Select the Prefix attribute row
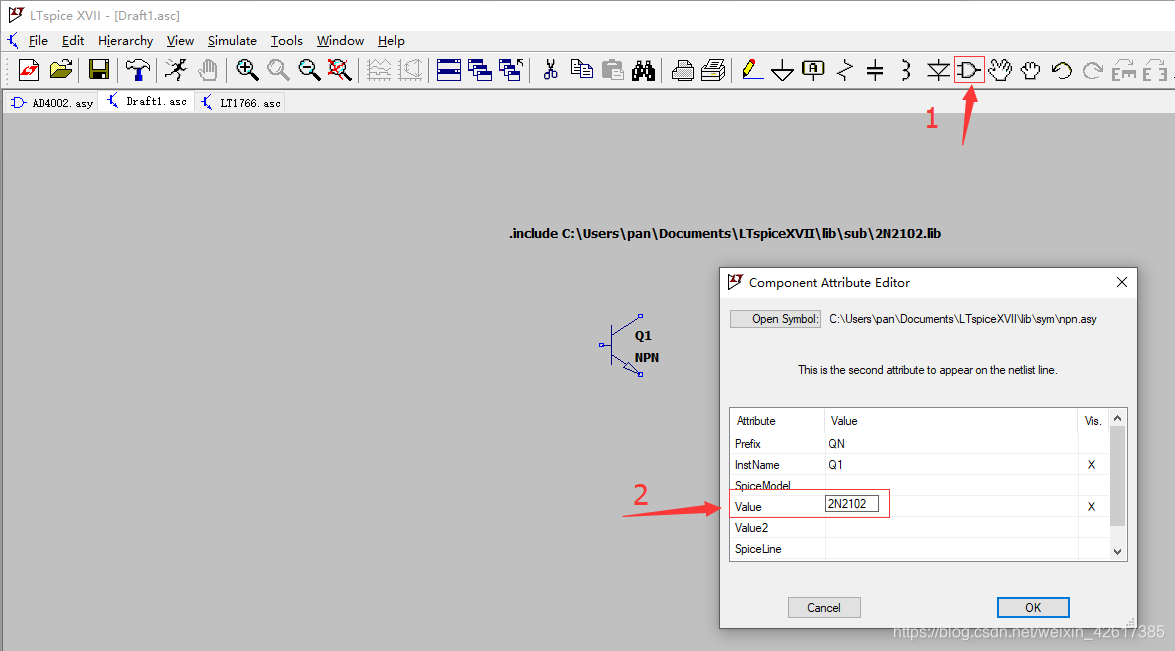1175x651 pixels. click(919, 443)
